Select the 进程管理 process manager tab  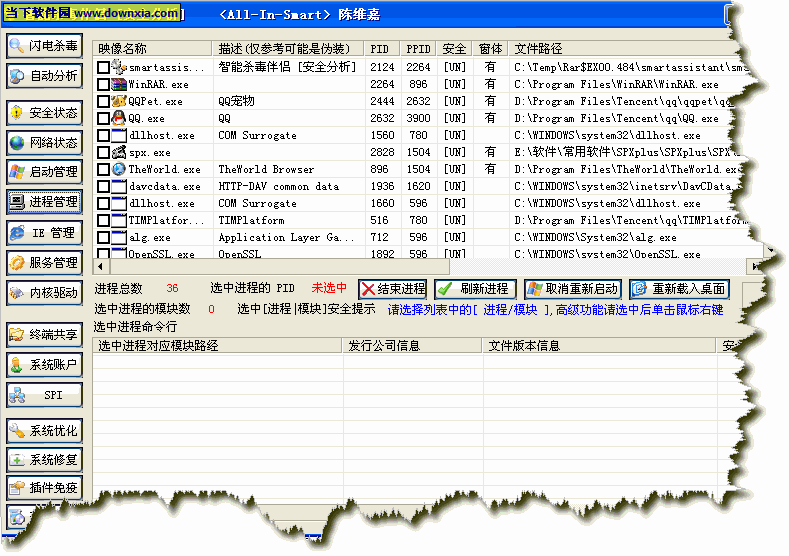(x=44, y=202)
